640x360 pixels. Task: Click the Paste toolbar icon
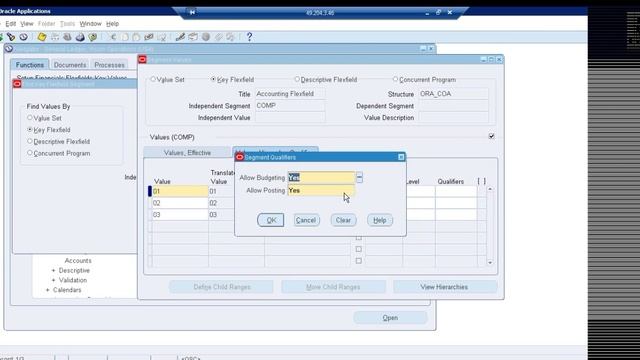click(136, 37)
